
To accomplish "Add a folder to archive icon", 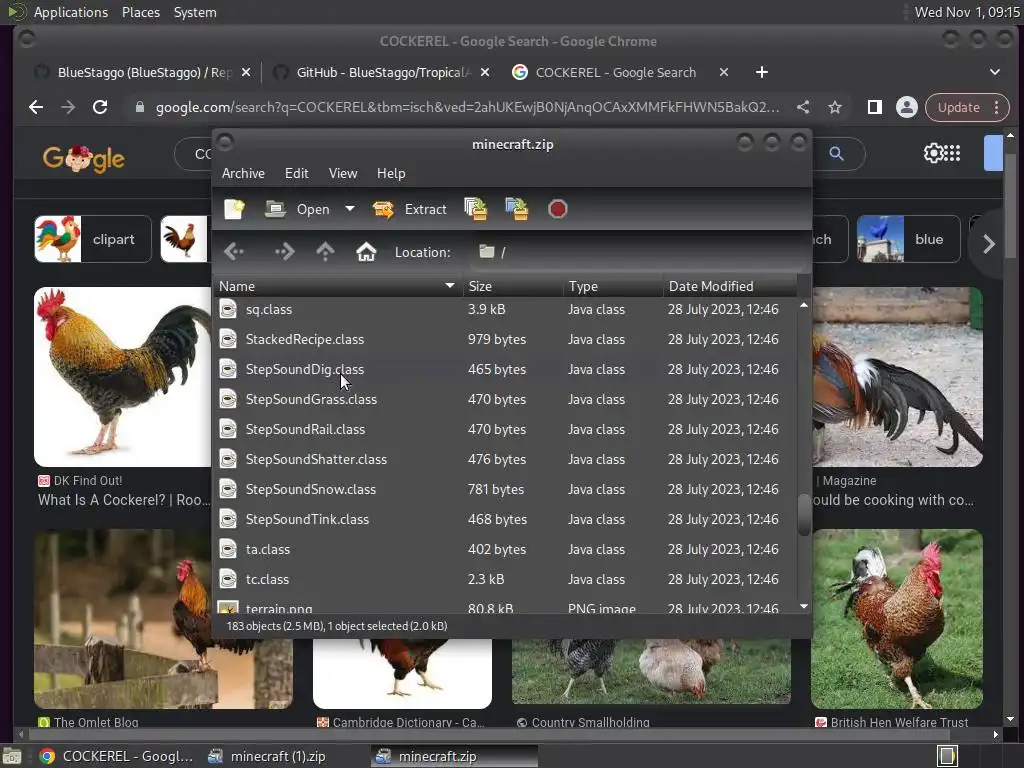I will click(x=517, y=209).
